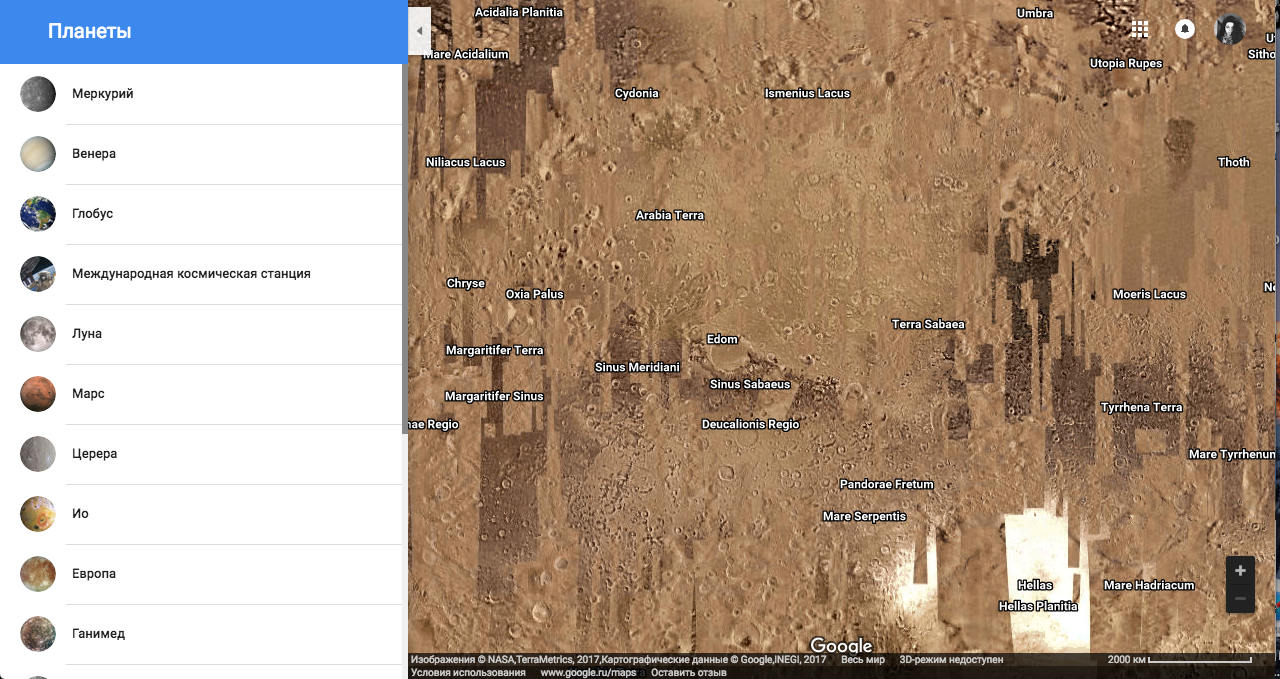Select the Venus planet icon
This screenshot has height=679, width=1280.
tap(38, 154)
